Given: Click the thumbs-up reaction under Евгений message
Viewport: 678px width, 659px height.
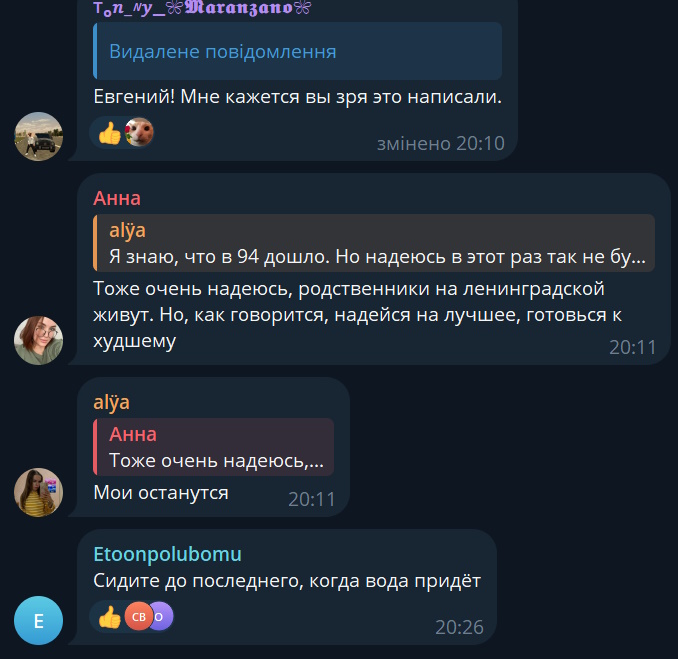Looking at the screenshot, I should click(x=110, y=132).
